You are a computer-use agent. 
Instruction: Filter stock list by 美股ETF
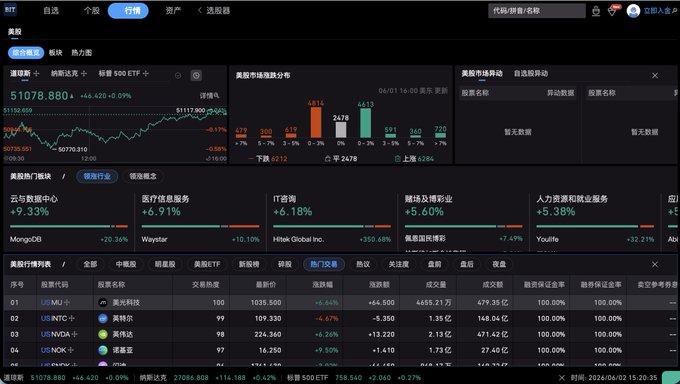(207, 264)
